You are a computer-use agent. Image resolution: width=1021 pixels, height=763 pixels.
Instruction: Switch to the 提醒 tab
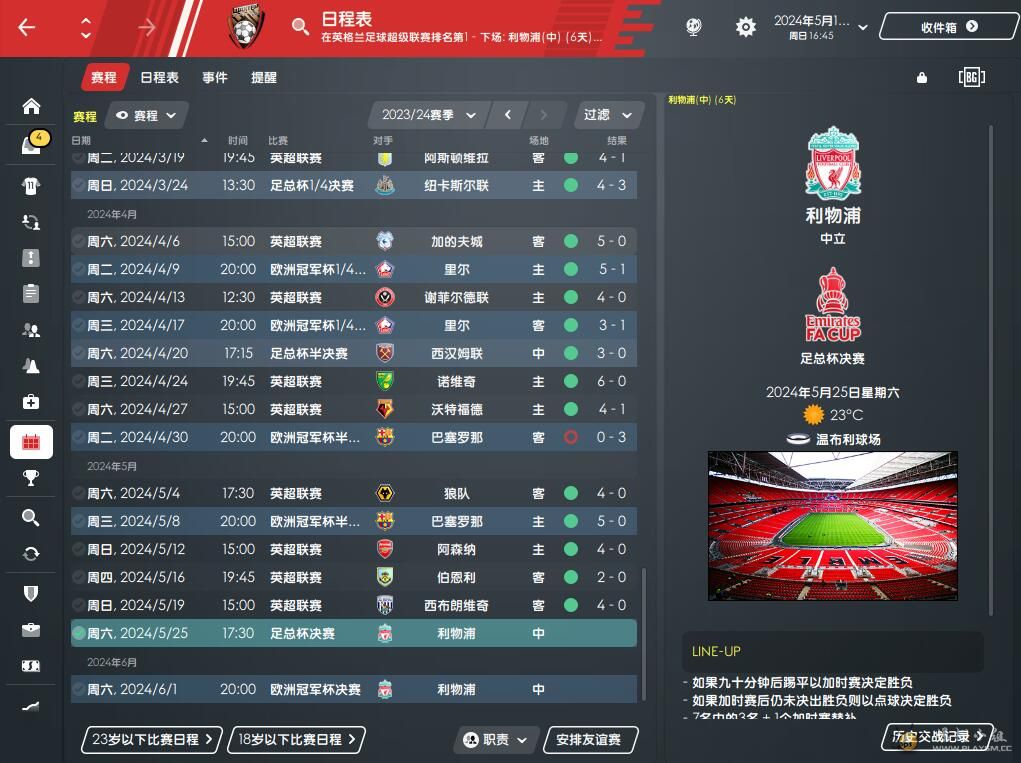(264, 77)
